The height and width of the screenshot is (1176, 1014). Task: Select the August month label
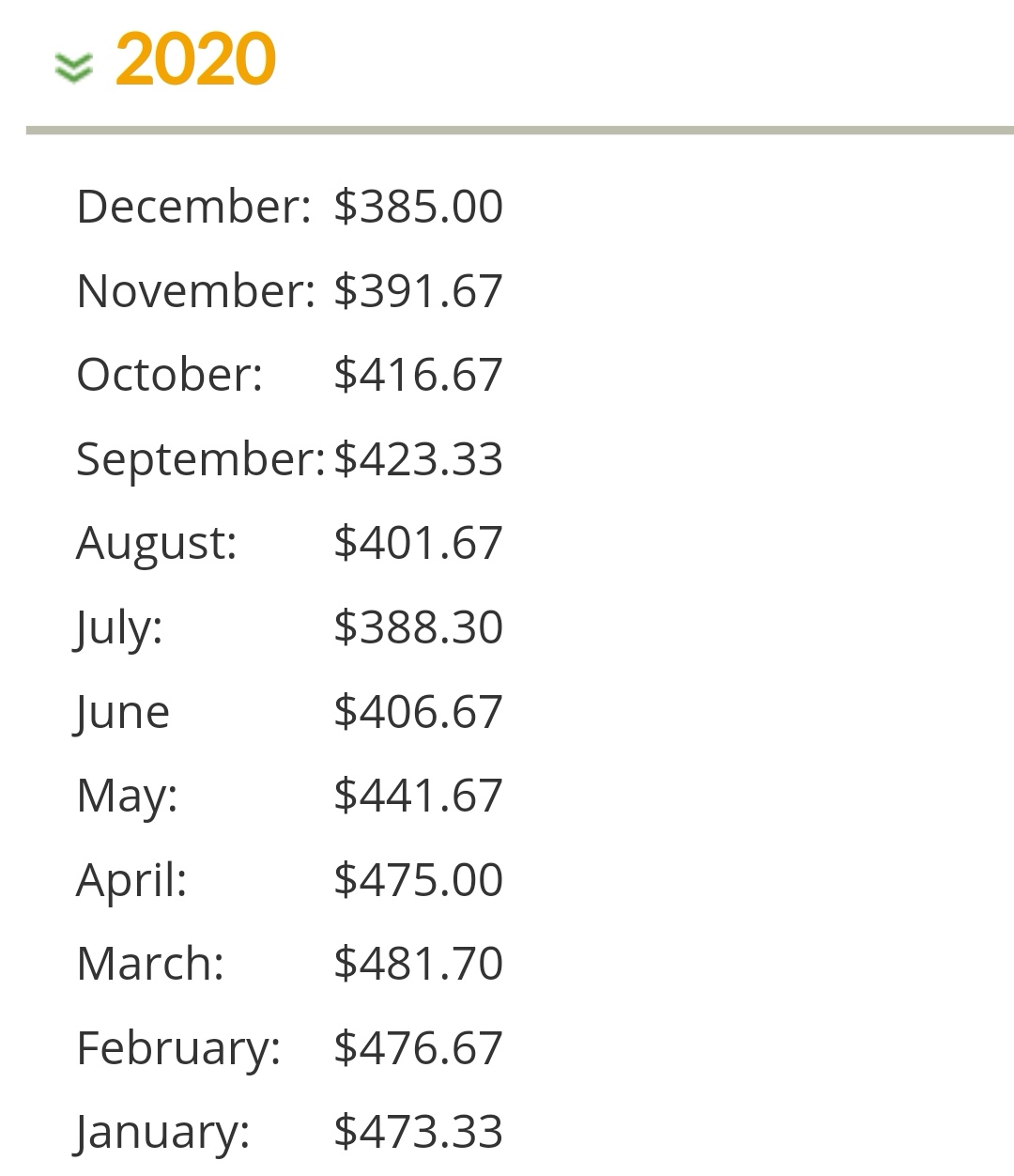tap(157, 543)
